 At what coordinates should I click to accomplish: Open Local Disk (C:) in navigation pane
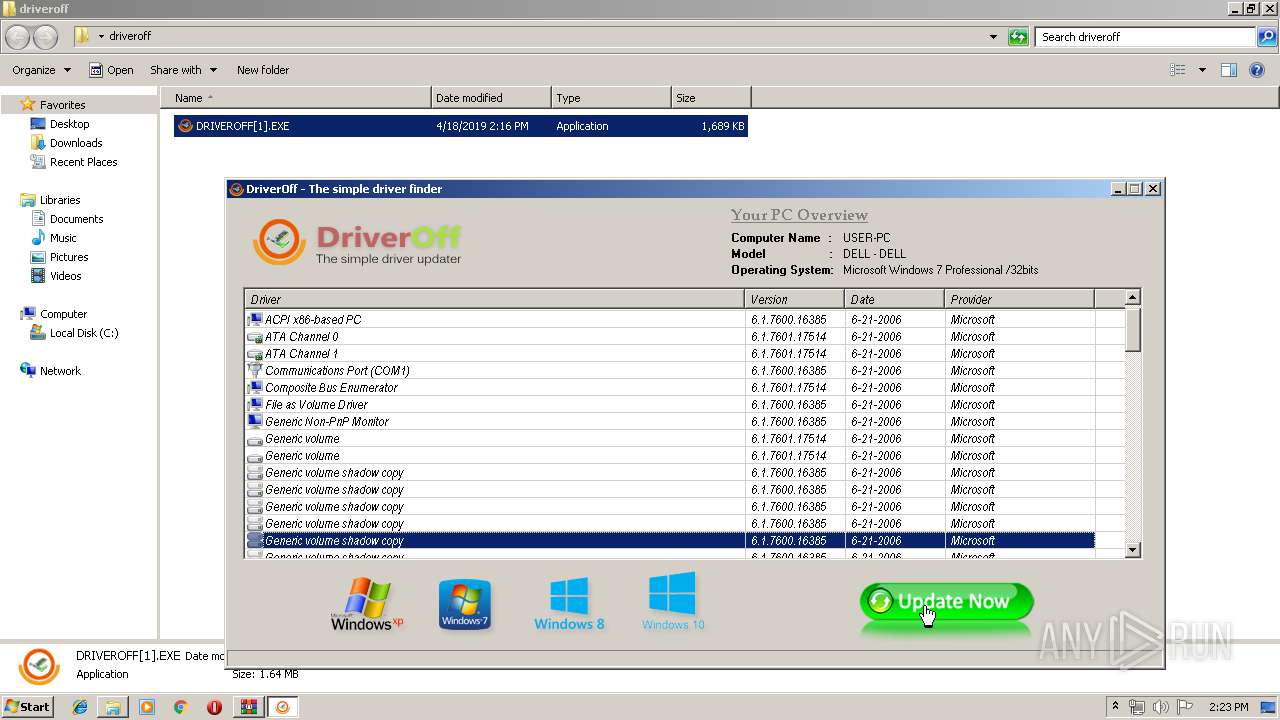click(84, 333)
